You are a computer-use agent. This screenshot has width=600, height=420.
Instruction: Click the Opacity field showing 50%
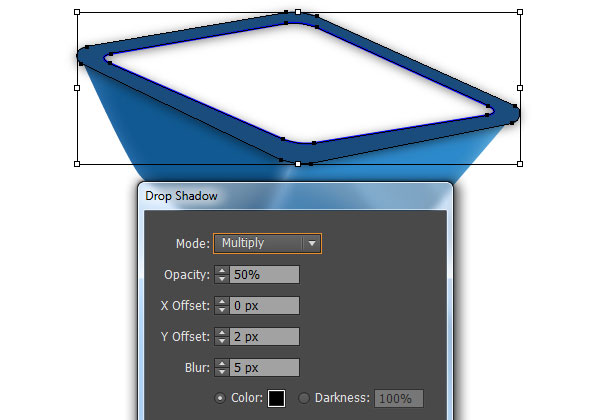[x=264, y=275]
